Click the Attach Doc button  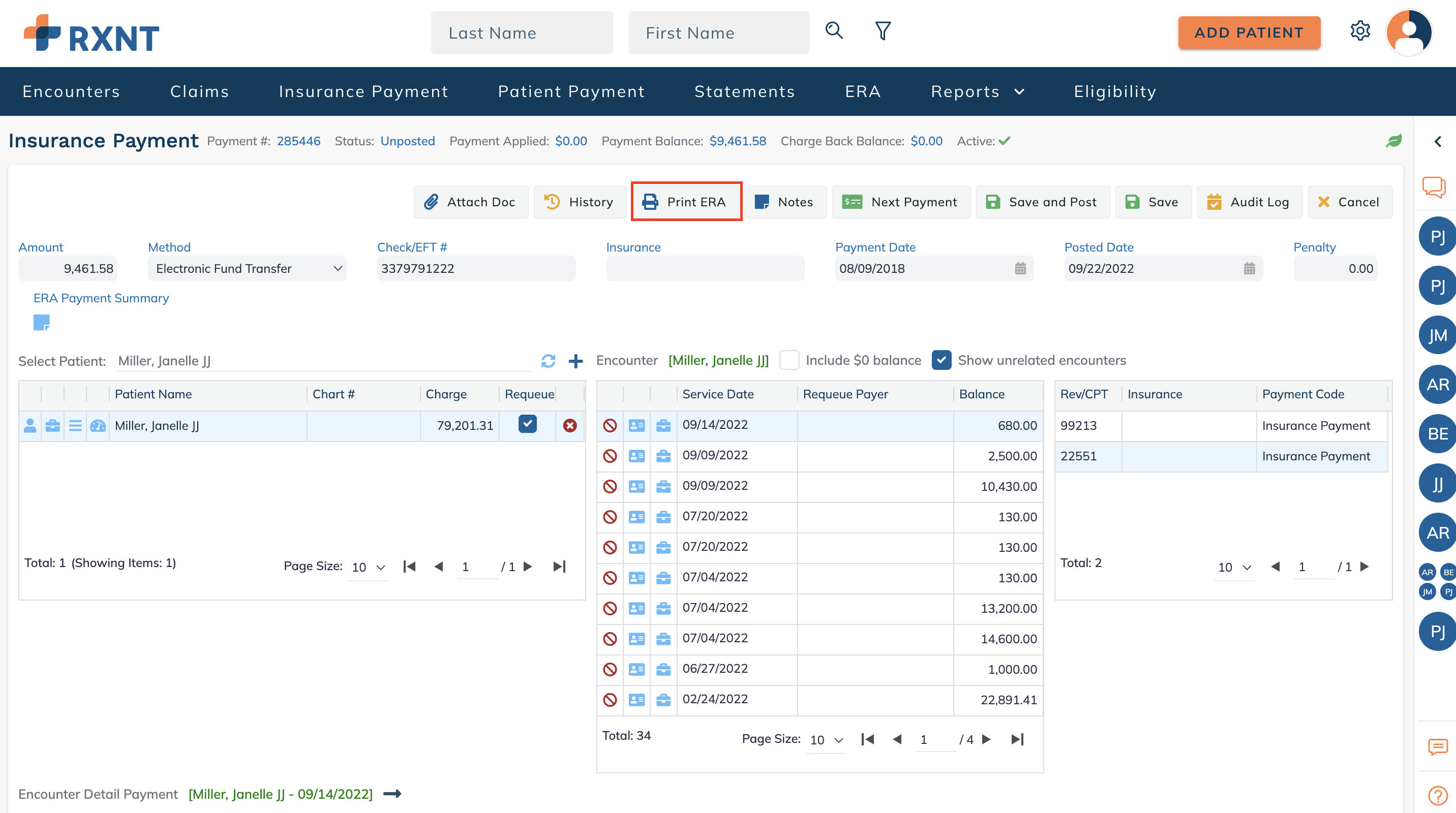[x=470, y=202]
